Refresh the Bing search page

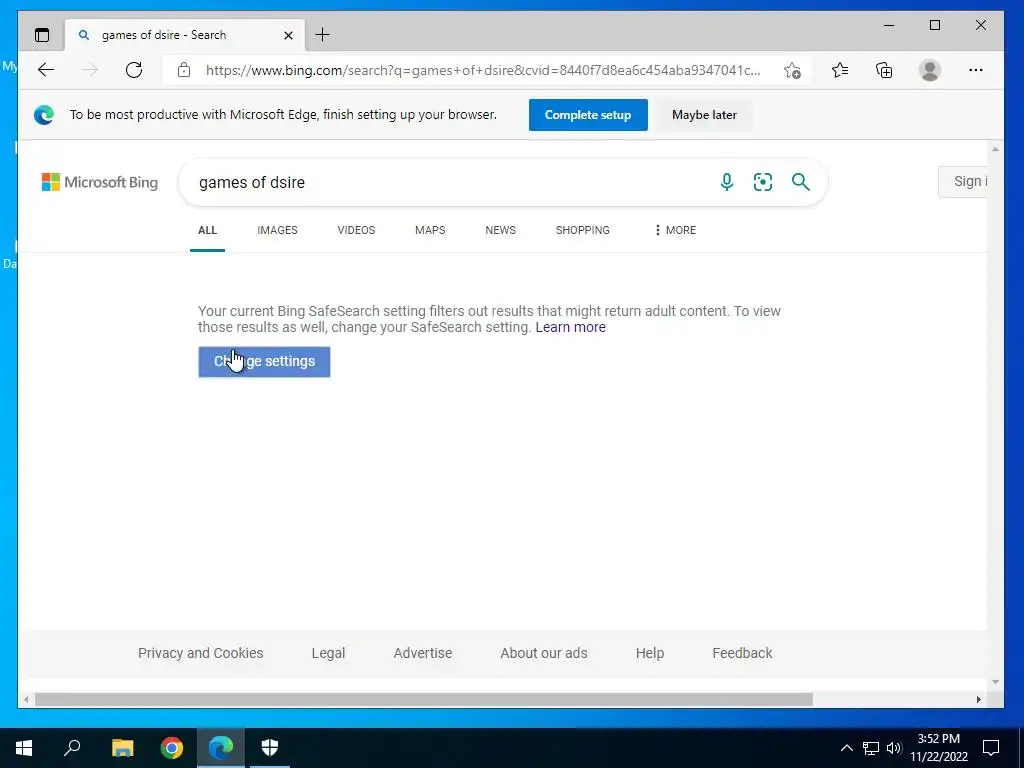tap(134, 70)
